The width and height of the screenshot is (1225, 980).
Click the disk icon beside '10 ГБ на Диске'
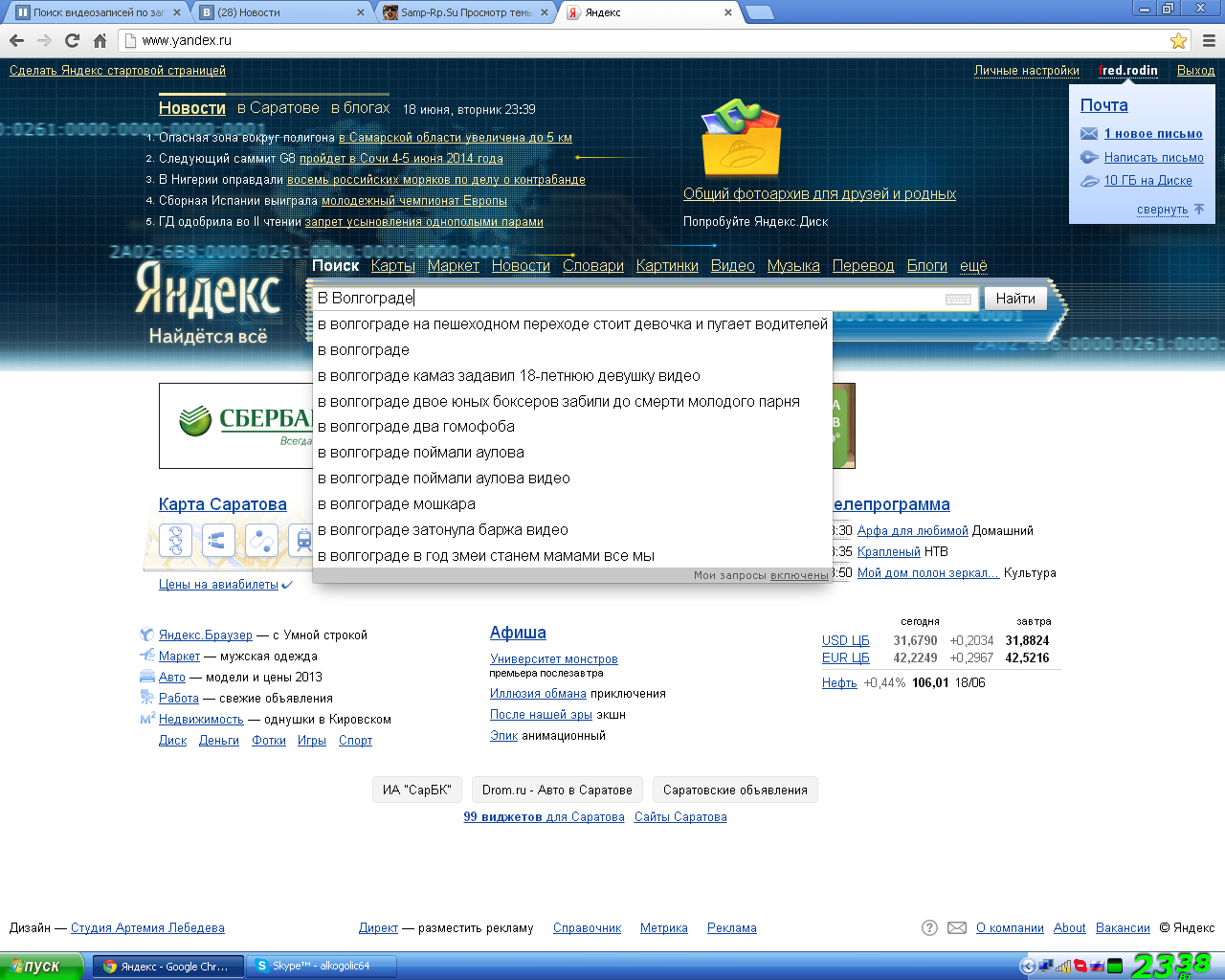(x=1089, y=181)
